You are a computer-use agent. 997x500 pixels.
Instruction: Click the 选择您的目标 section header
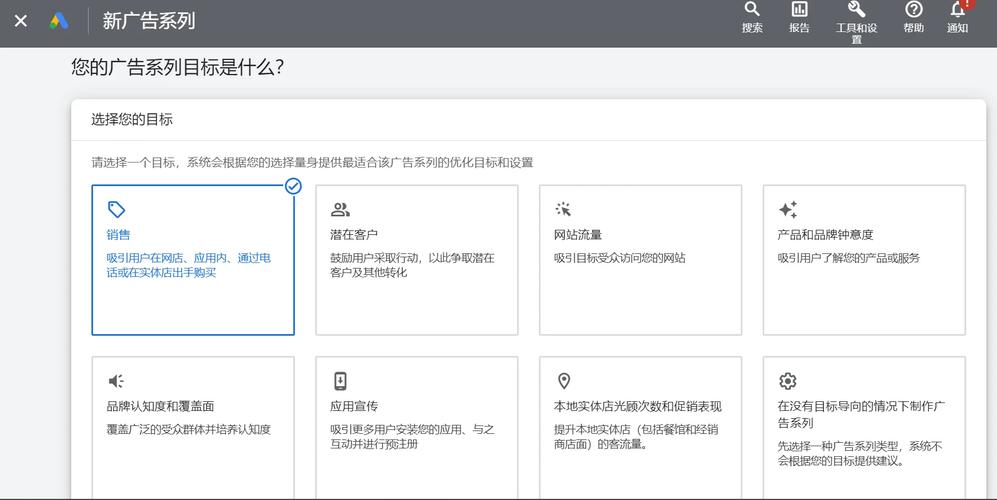tap(132, 119)
